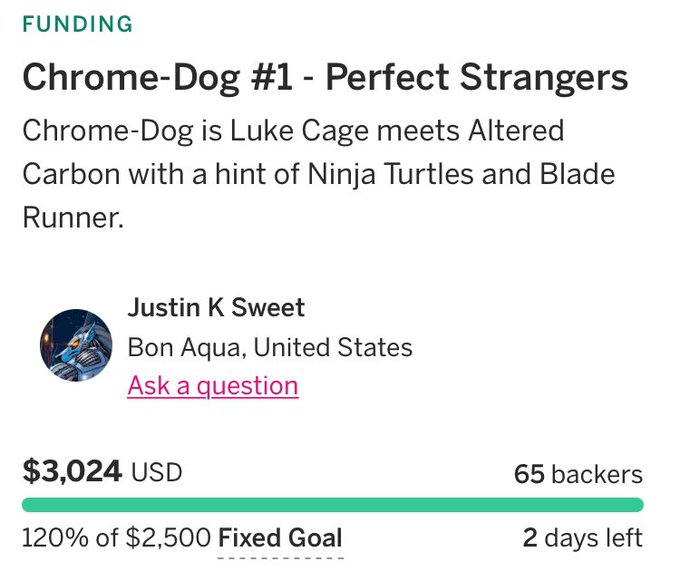
Task: Click the $2,500 goal amount
Action: 169,538
